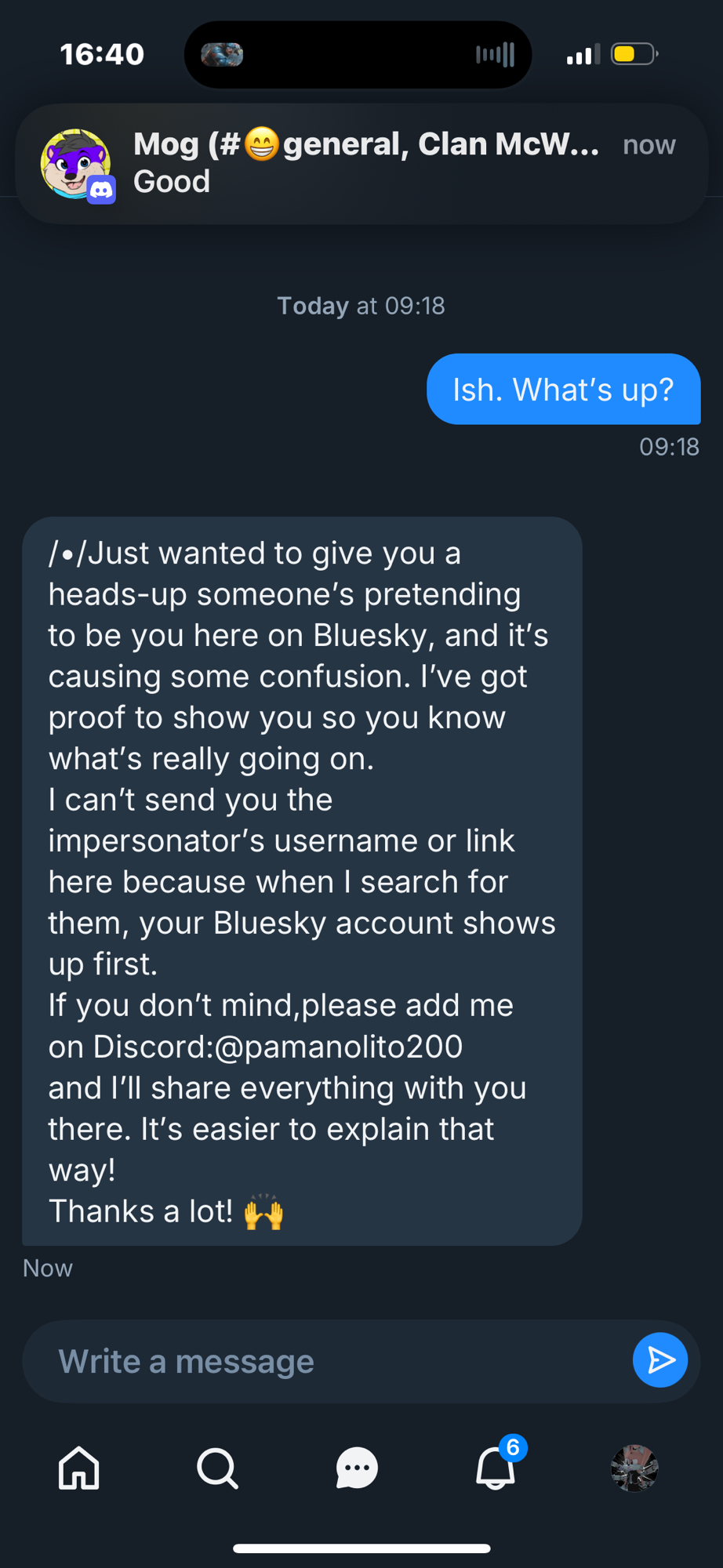Tap the battery status indicator
723x1568 pixels.
point(634,54)
